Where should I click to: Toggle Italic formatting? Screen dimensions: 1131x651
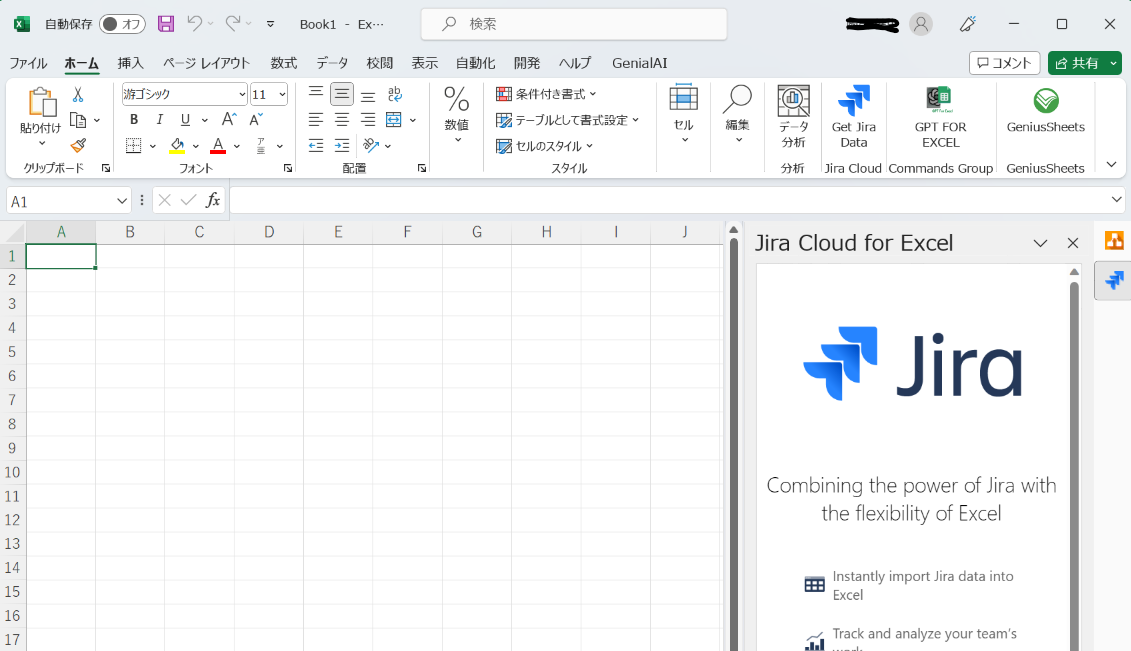pos(159,120)
